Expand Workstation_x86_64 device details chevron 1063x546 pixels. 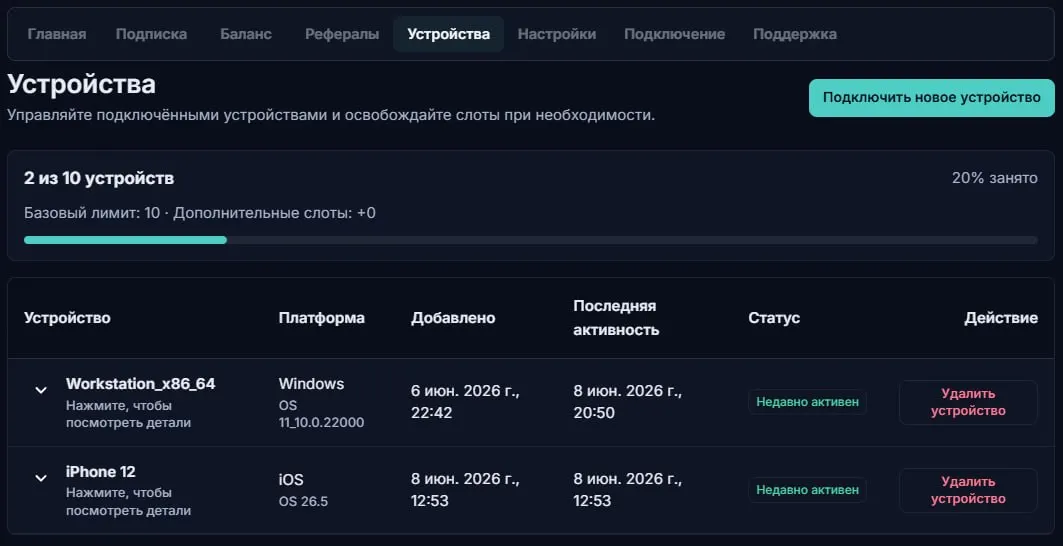(x=41, y=390)
